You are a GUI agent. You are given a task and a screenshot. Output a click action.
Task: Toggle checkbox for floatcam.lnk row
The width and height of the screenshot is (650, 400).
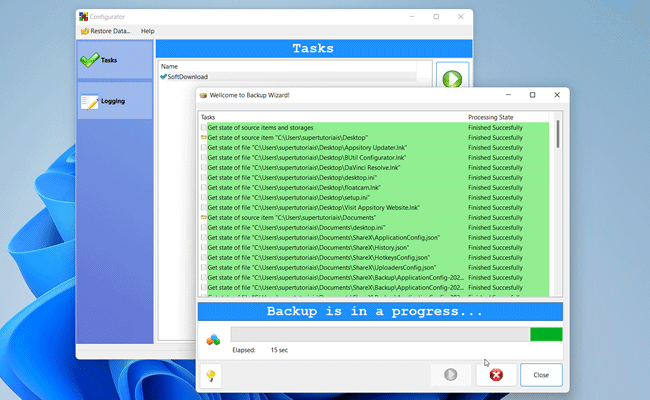tap(204, 187)
